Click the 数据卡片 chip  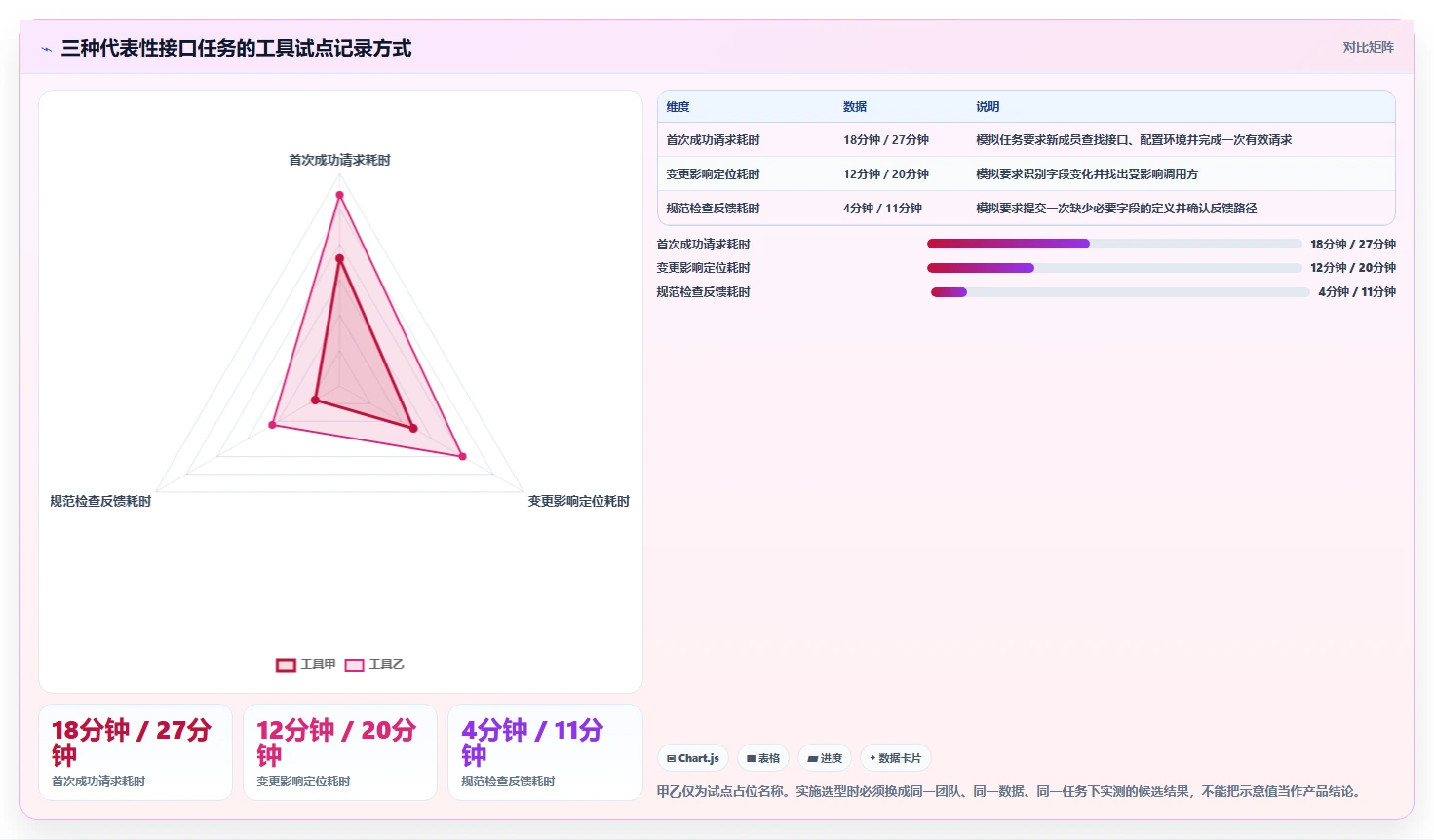point(895,758)
